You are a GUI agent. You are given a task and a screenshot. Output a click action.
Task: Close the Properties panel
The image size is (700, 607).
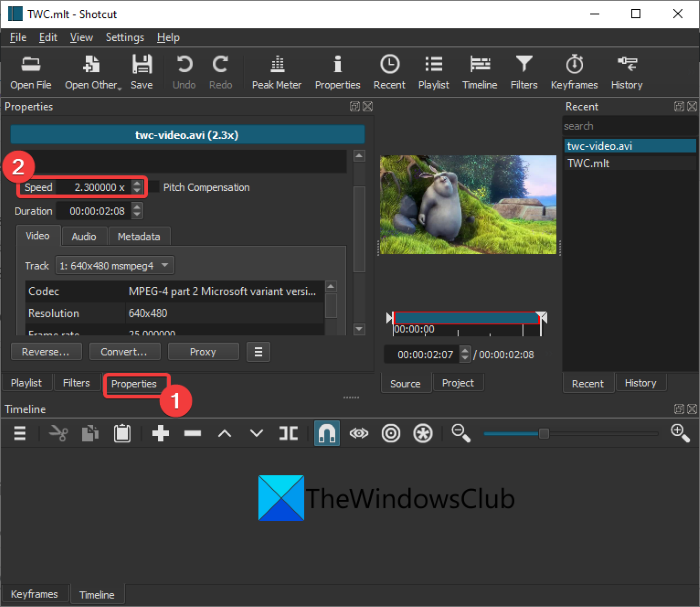[368, 106]
